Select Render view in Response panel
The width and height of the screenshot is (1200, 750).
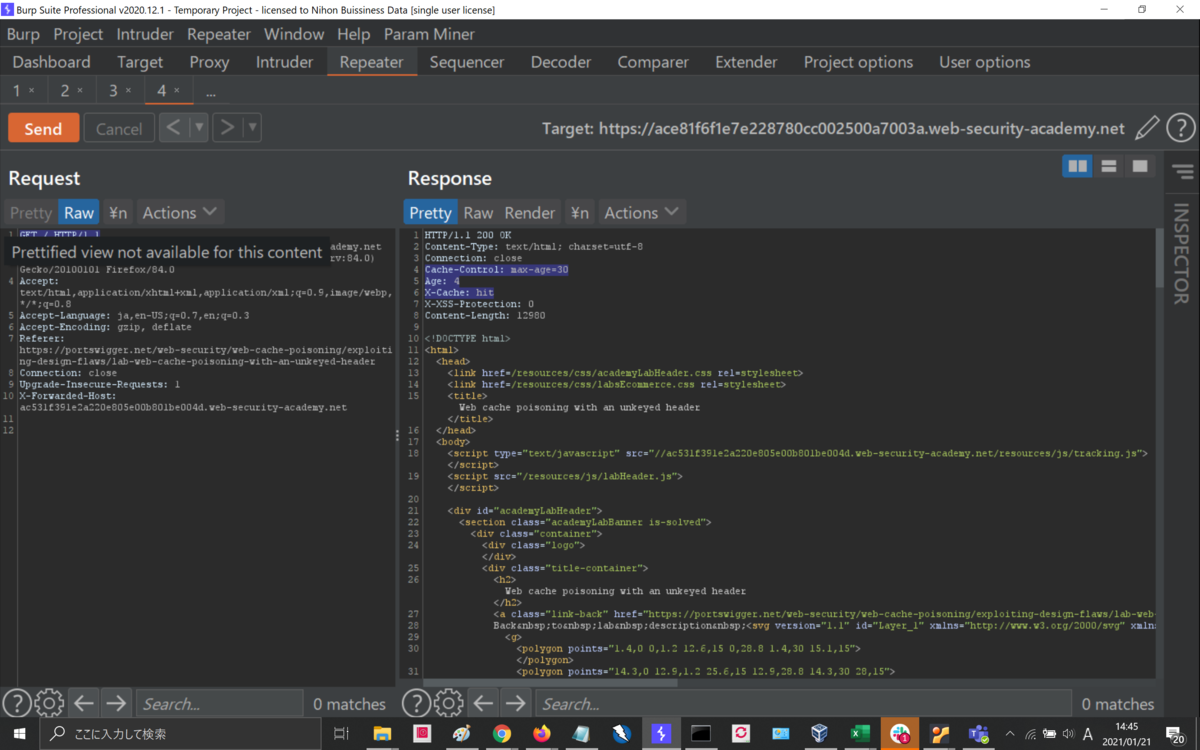click(529, 212)
